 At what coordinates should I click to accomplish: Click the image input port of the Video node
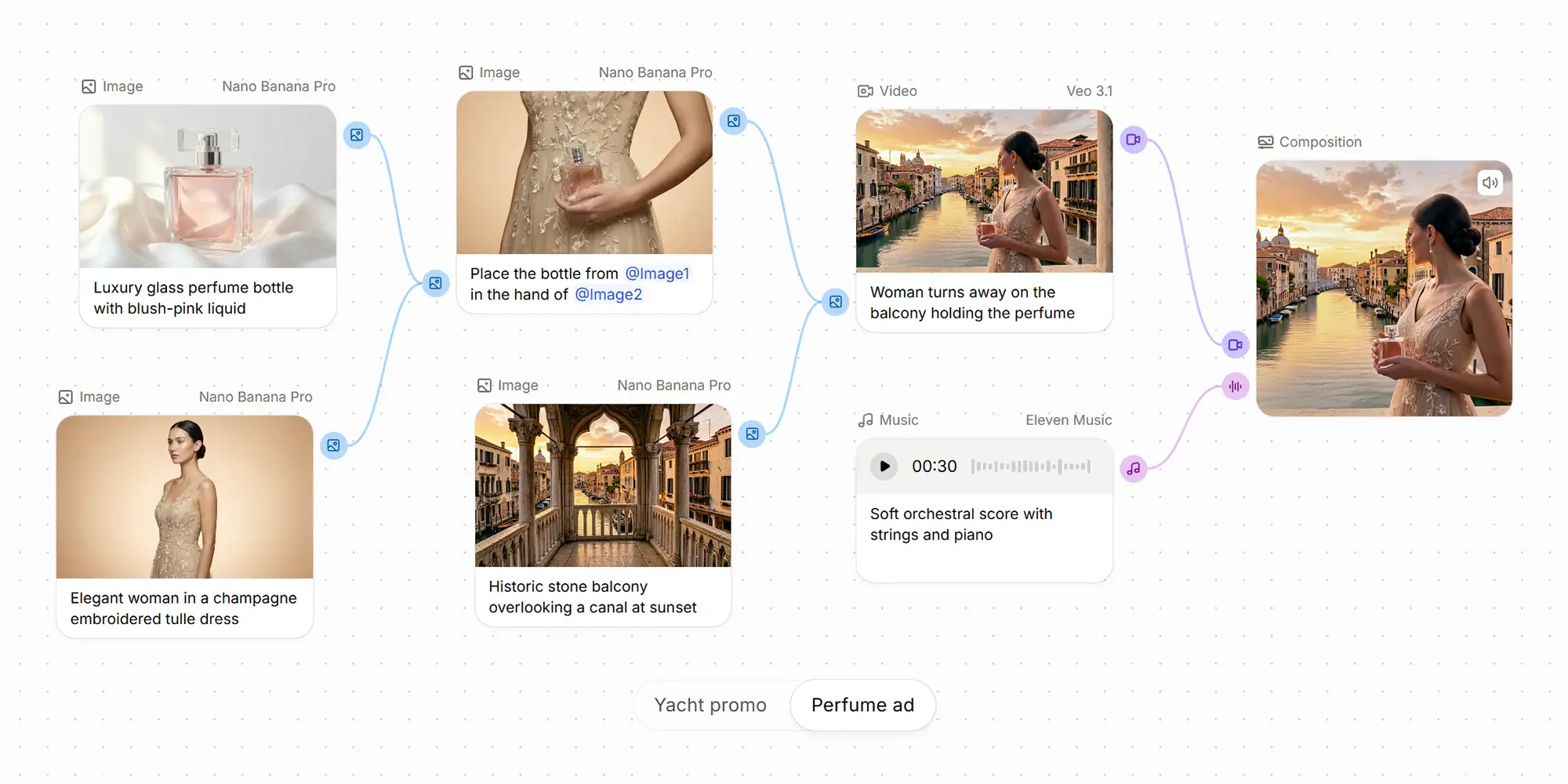(836, 302)
